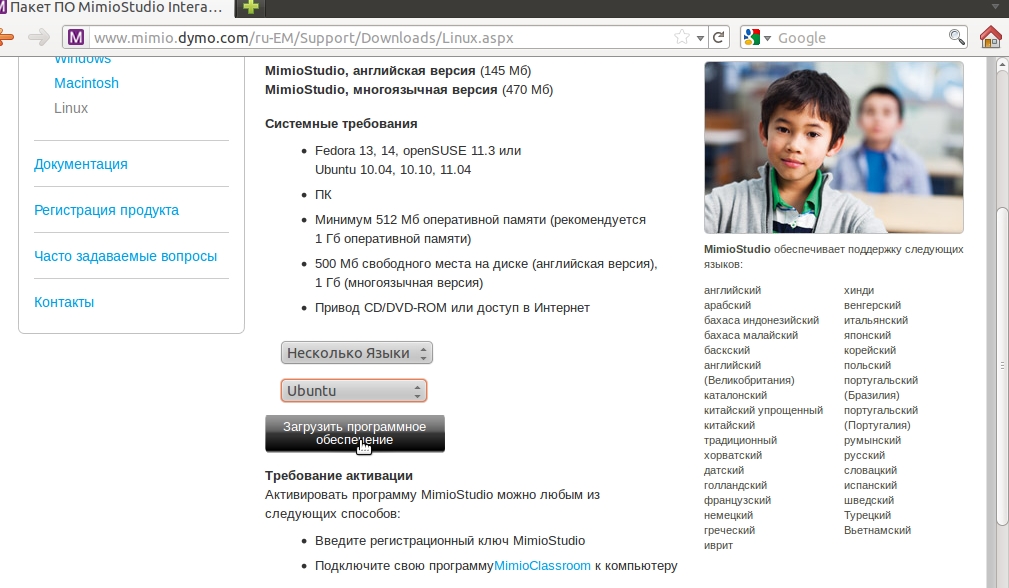Screen dimensions: 1009x588
Task: Go back with the orange back arrow
Action: [x=6, y=37]
